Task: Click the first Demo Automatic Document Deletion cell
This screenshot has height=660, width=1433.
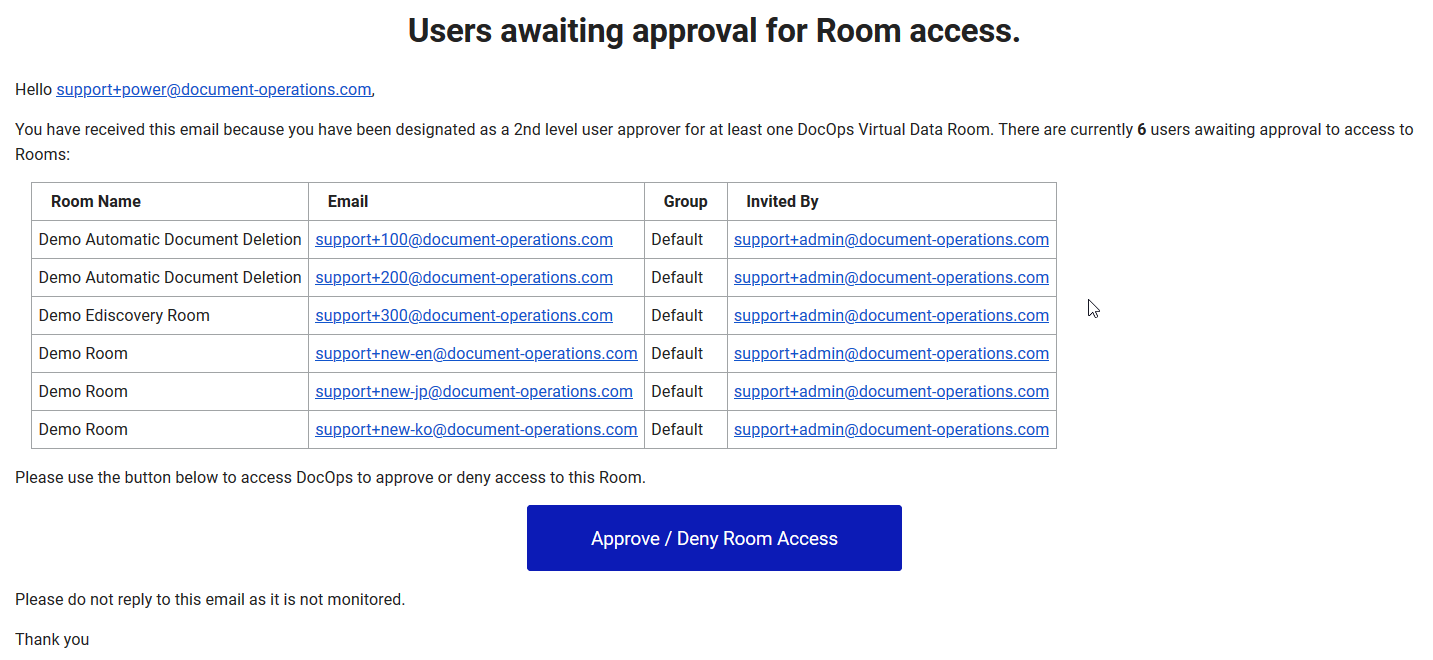Action: [169, 239]
